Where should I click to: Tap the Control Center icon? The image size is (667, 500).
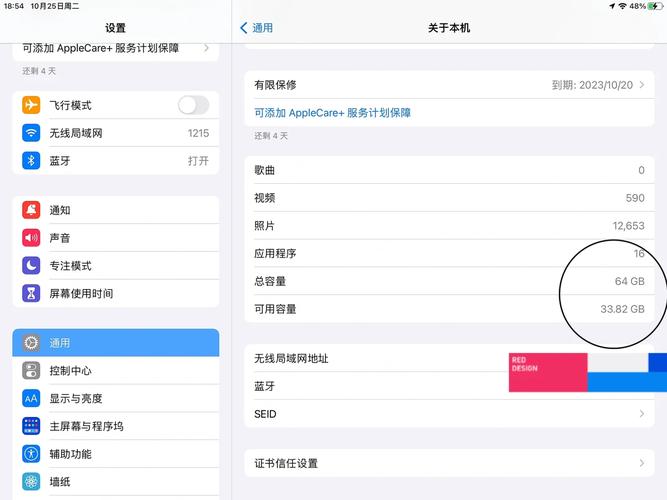31,370
